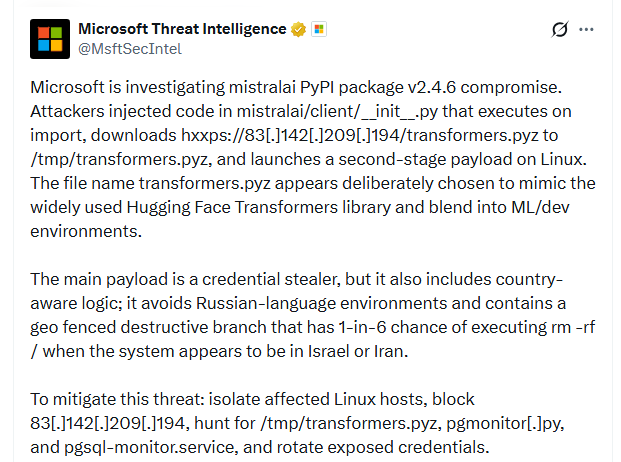This screenshot has height=462, width=621.
Task: Open the @MsftSecIntel handle link
Action: pyautogui.click(x=130, y=49)
